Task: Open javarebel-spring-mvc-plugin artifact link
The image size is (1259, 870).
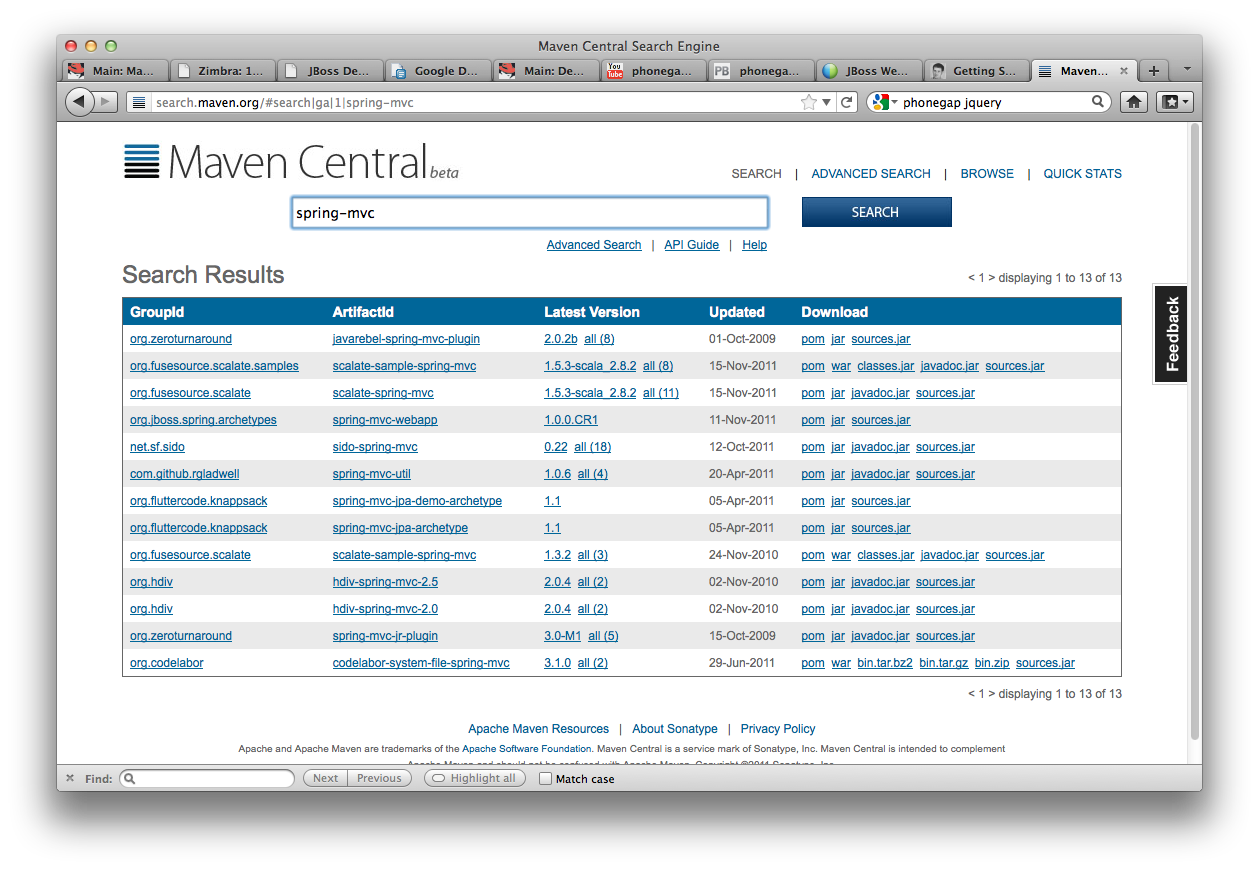Action: (x=407, y=339)
